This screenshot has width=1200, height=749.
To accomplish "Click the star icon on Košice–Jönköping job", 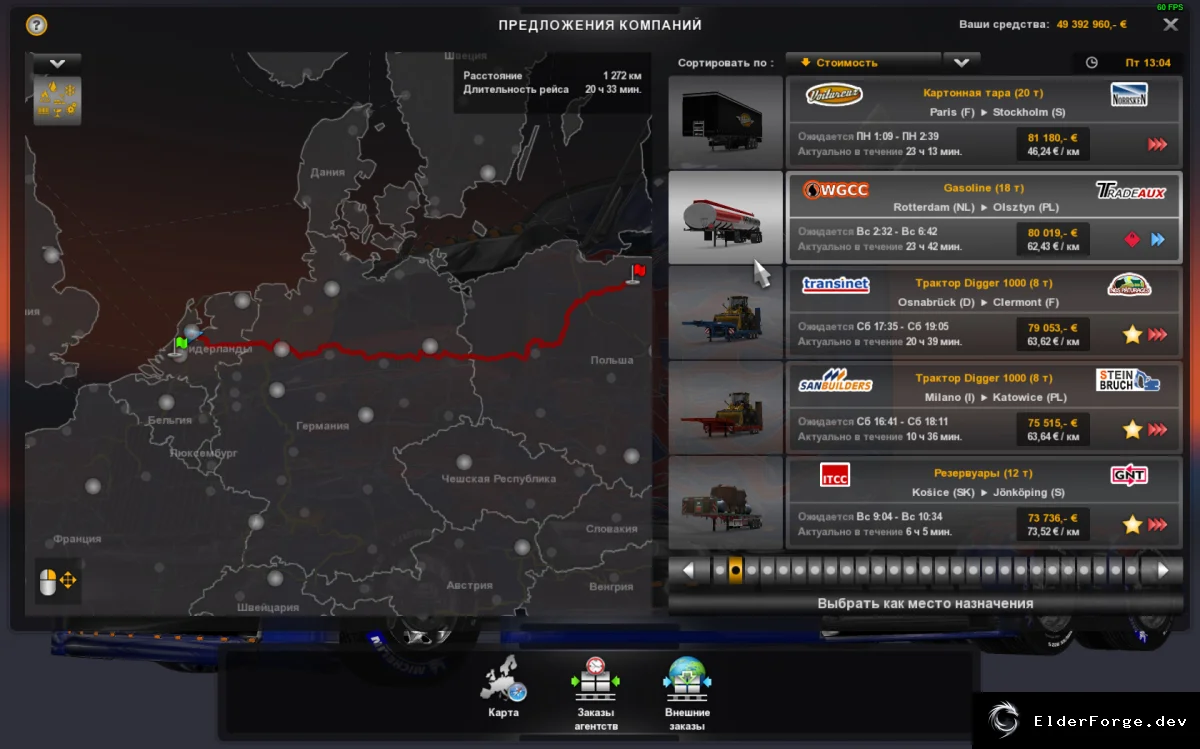I will (x=1132, y=525).
